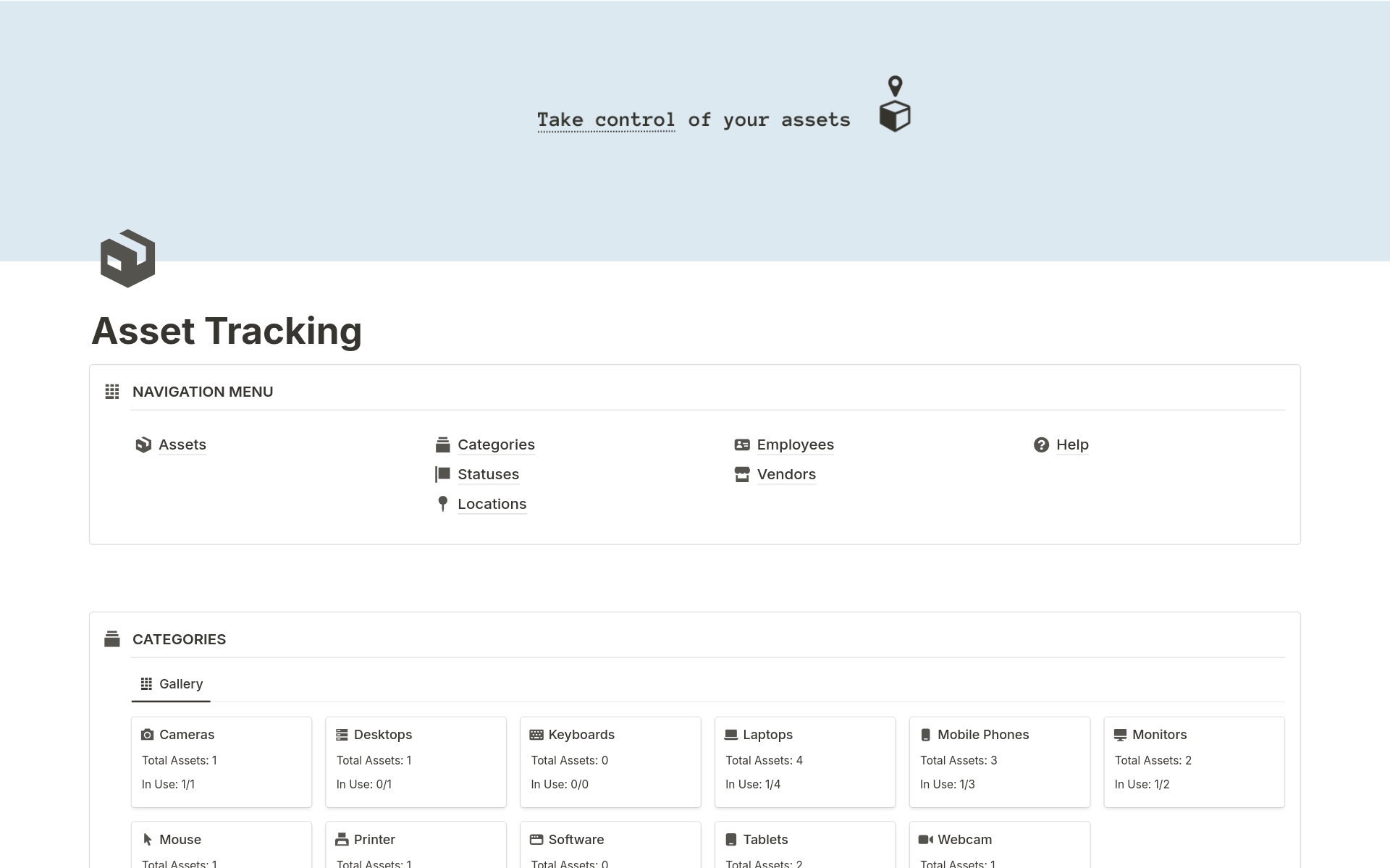Open the Monitors category card
The image size is (1390, 868).
[1194, 762]
